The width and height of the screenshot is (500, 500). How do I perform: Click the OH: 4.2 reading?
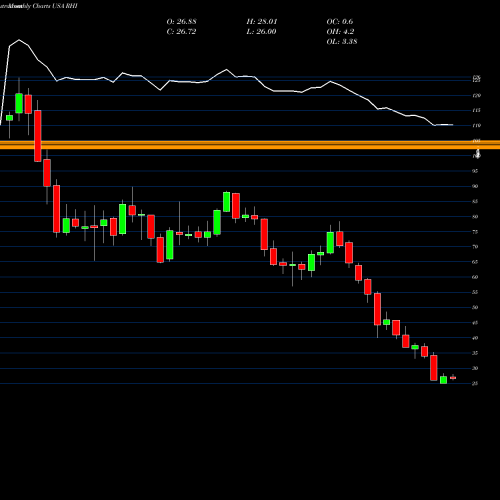pyautogui.click(x=340, y=32)
